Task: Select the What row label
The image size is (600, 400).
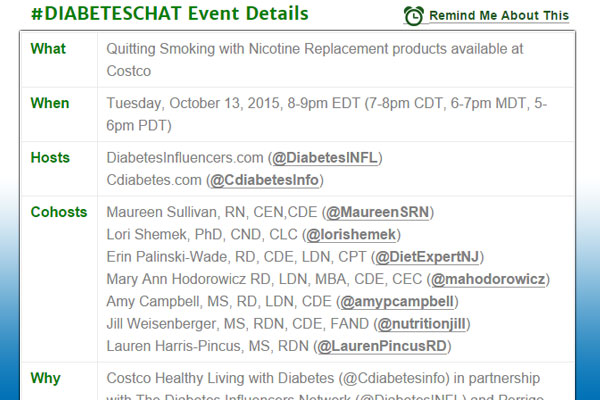Action: (x=48, y=49)
